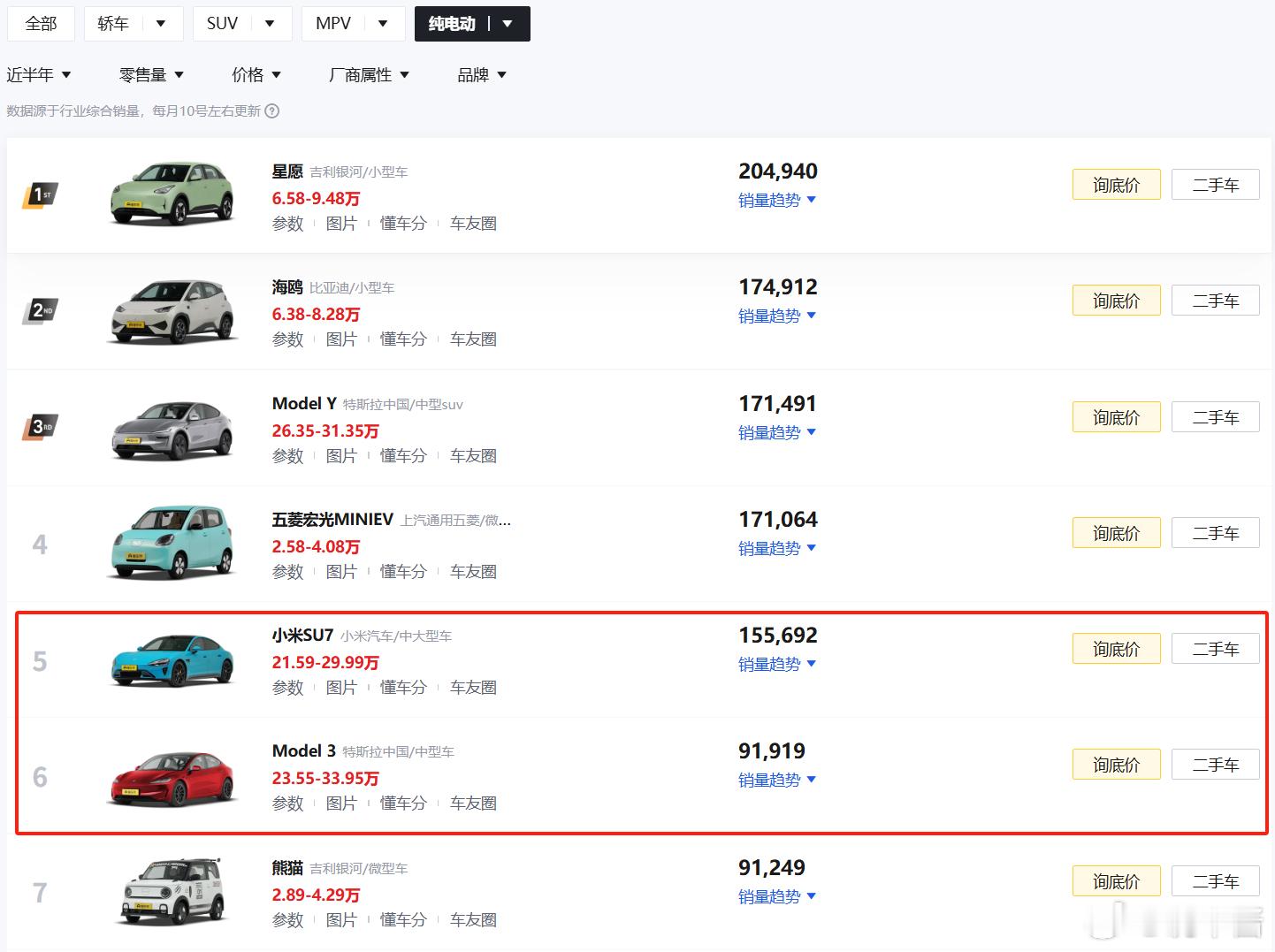This screenshot has height=952, width=1275.
Task: Expand 销量趋势 for 小米SU7
Action: click(x=777, y=665)
